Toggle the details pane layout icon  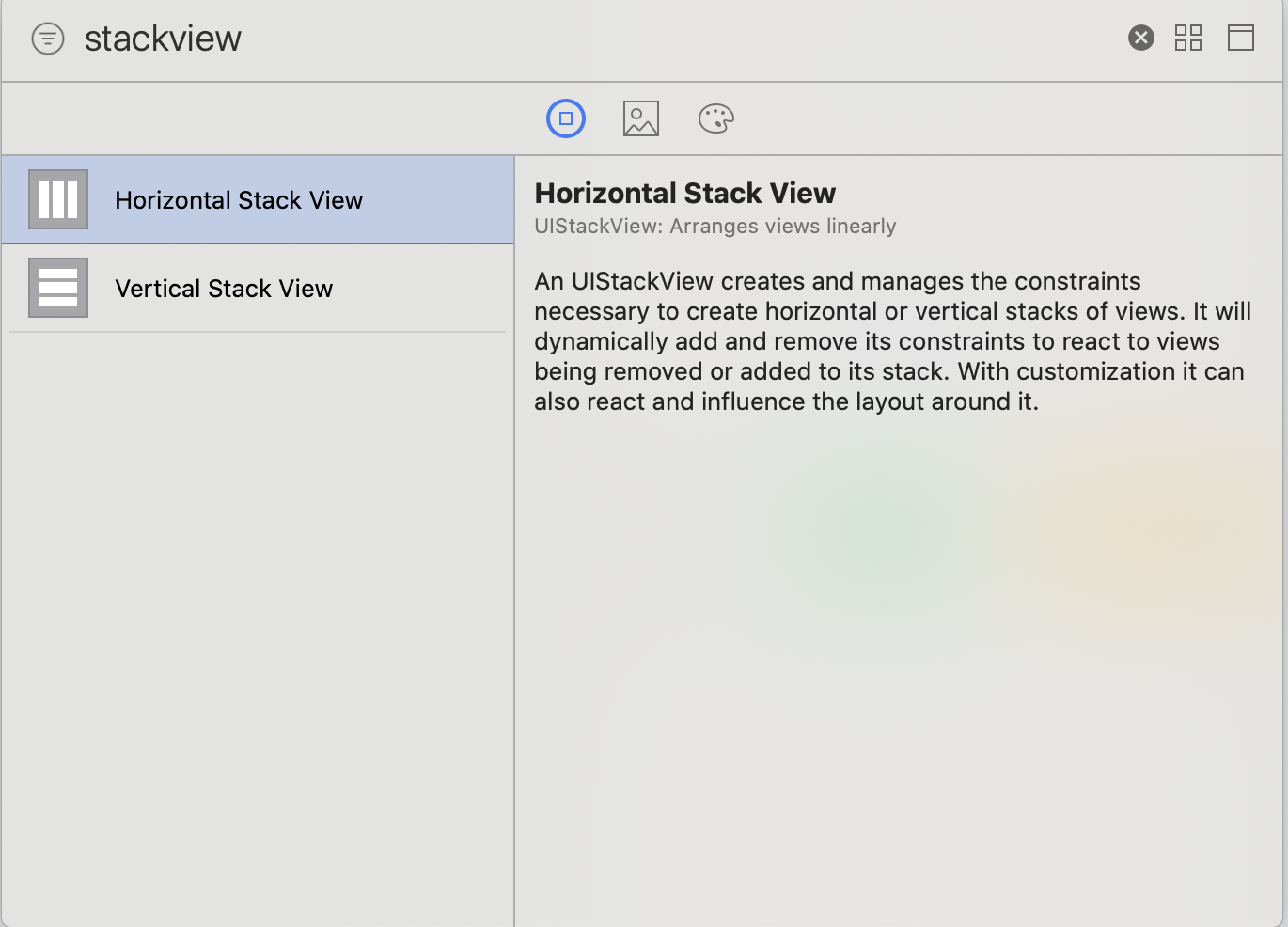(1241, 38)
